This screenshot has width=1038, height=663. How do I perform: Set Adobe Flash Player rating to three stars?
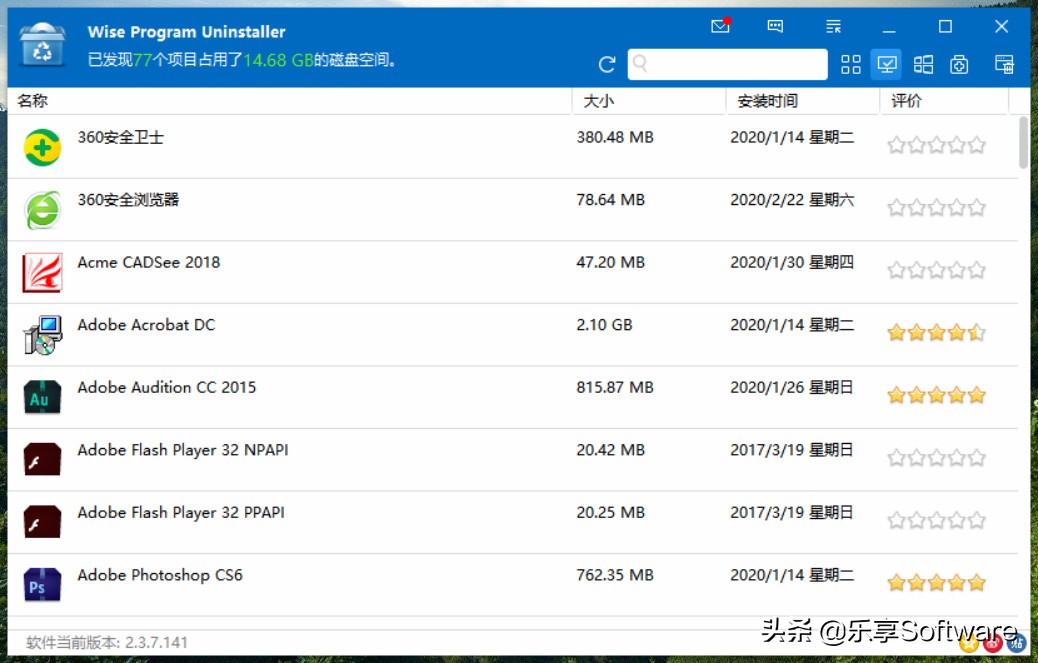click(935, 457)
